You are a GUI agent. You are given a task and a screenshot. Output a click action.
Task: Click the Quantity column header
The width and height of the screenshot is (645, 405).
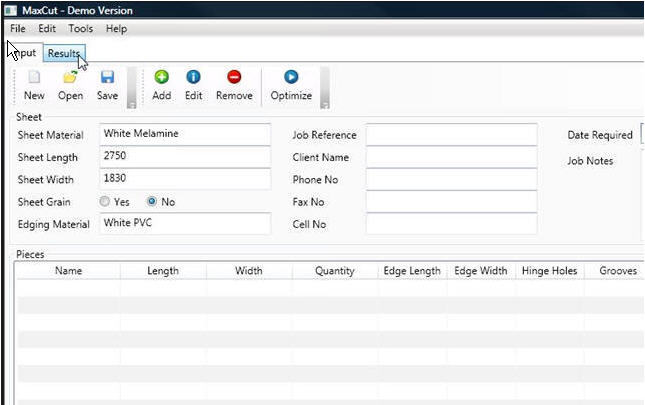334,271
